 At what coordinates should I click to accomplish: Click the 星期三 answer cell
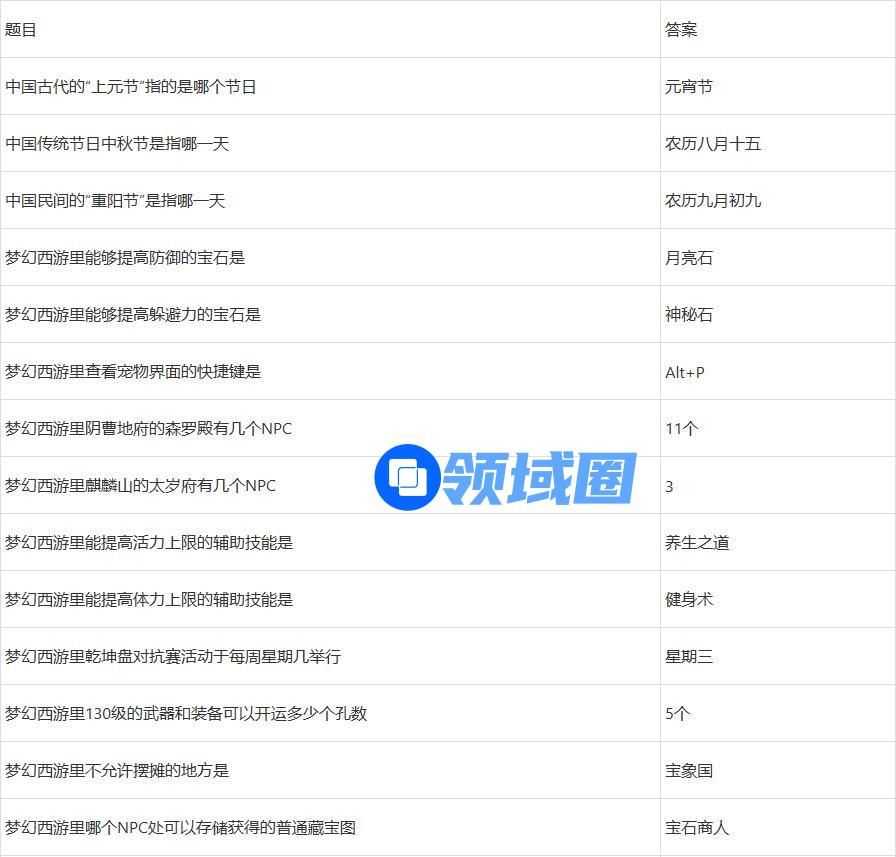tap(689, 657)
